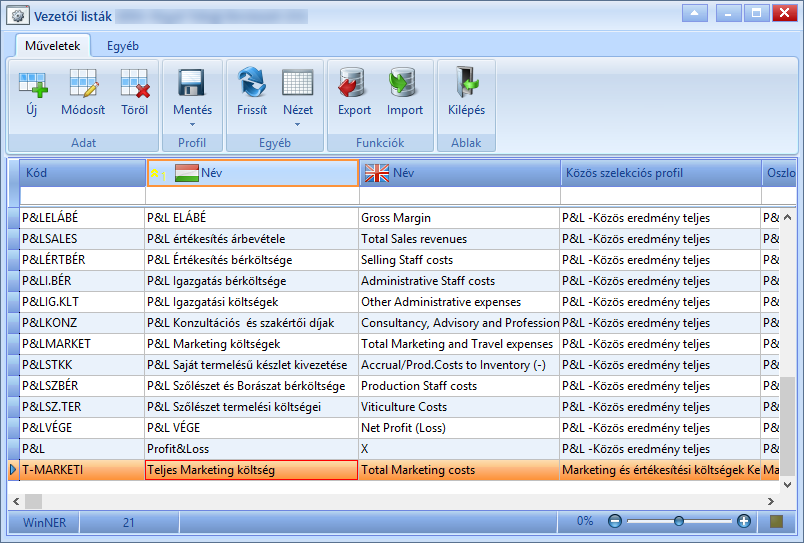Image resolution: width=804 pixels, height=543 pixels.
Task: Click the zoom-out minus button
Action: (615, 521)
